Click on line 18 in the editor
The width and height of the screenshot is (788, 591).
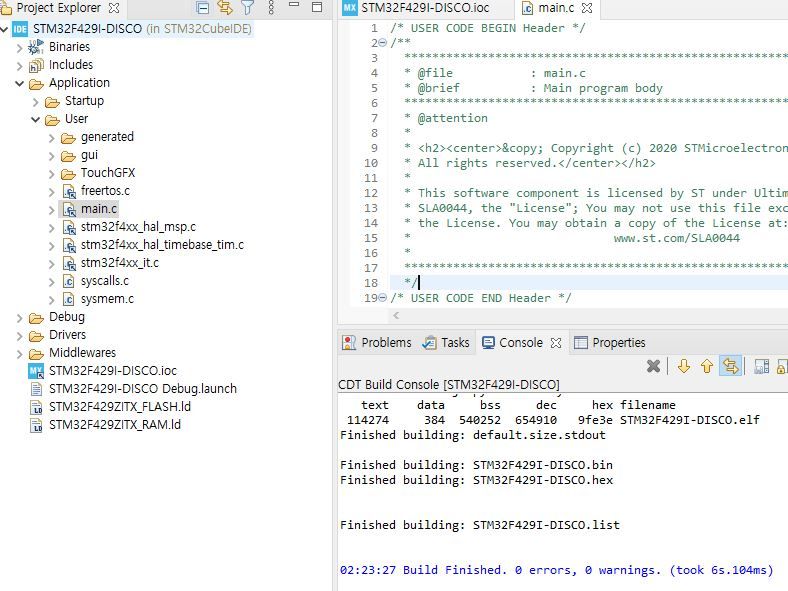(588, 283)
